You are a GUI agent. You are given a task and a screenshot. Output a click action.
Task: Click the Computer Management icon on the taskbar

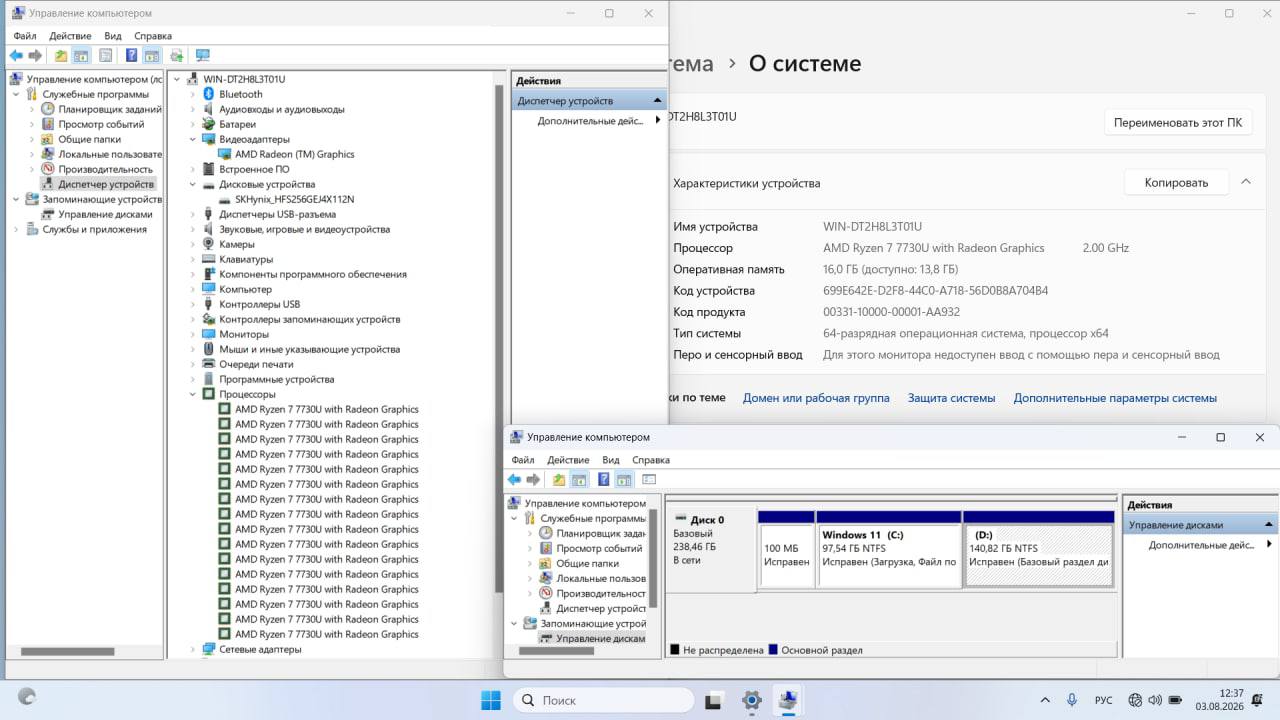pos(789,700)
